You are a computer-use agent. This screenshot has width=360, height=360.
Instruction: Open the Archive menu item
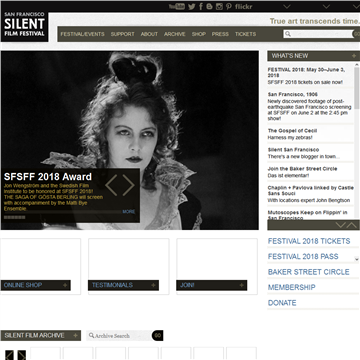(x=175, y=34)
